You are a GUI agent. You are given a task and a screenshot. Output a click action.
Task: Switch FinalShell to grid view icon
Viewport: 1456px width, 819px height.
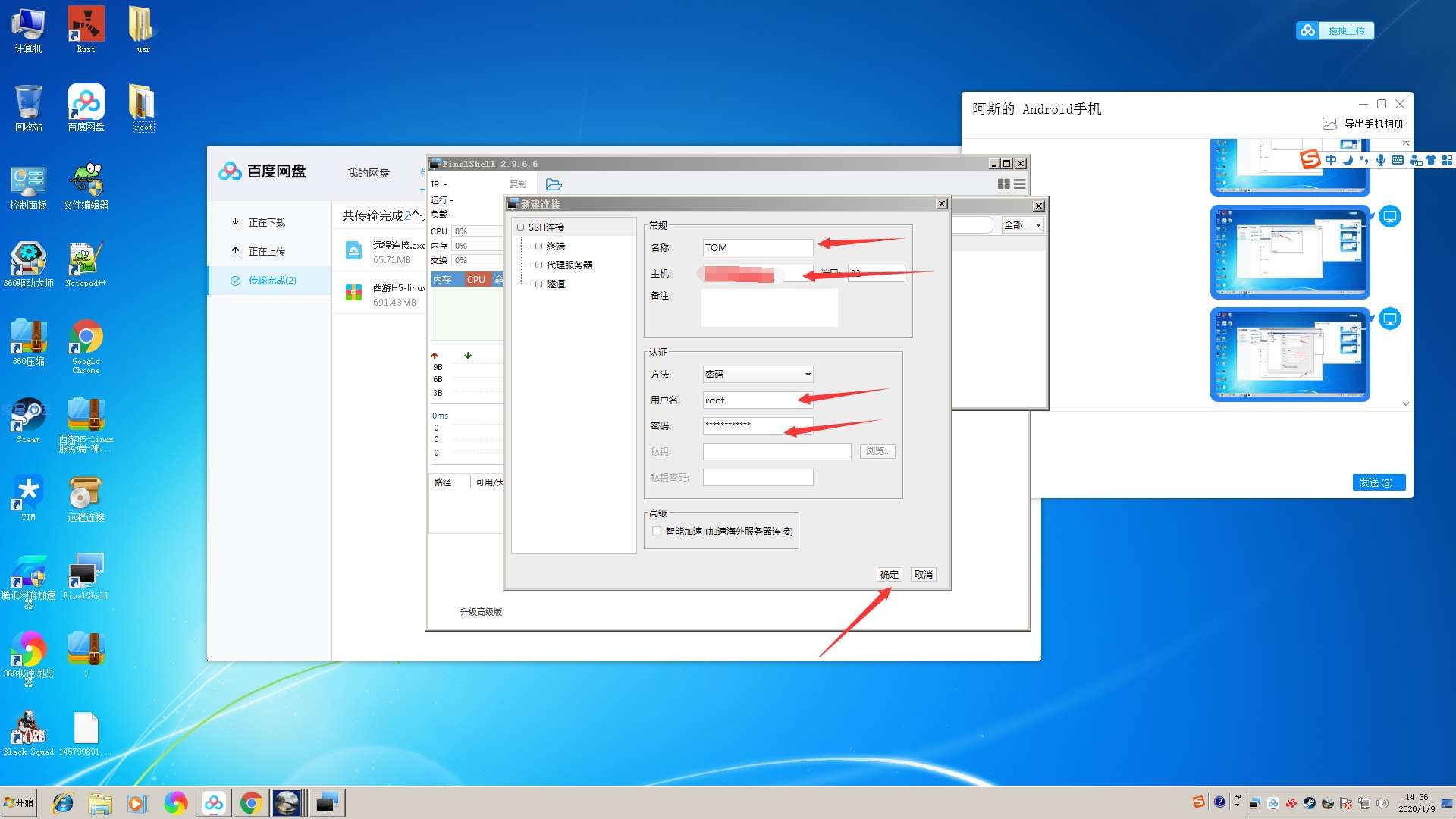tap(1003, 184)
